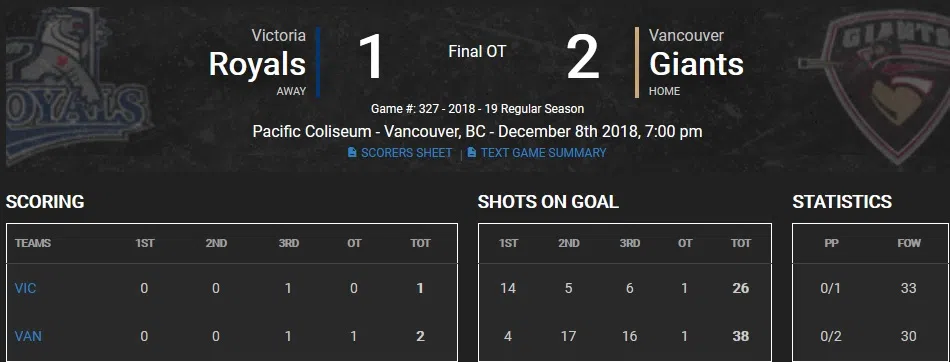Click Victoria's total shots value 26
The image size is (950, 362).
click(x=740, y=288)
